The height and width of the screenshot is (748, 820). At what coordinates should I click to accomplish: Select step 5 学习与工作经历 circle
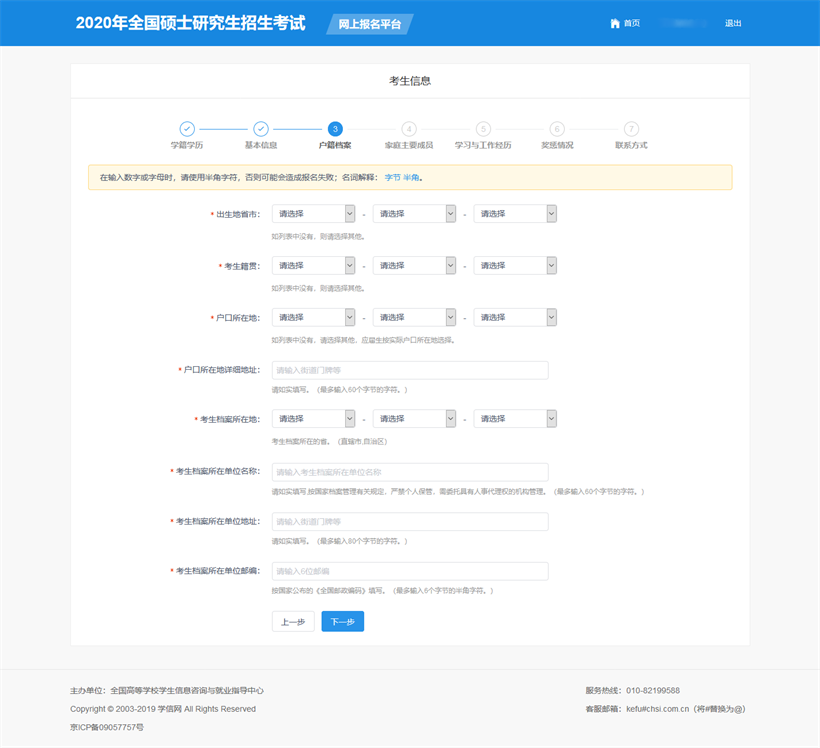point(483,129)
